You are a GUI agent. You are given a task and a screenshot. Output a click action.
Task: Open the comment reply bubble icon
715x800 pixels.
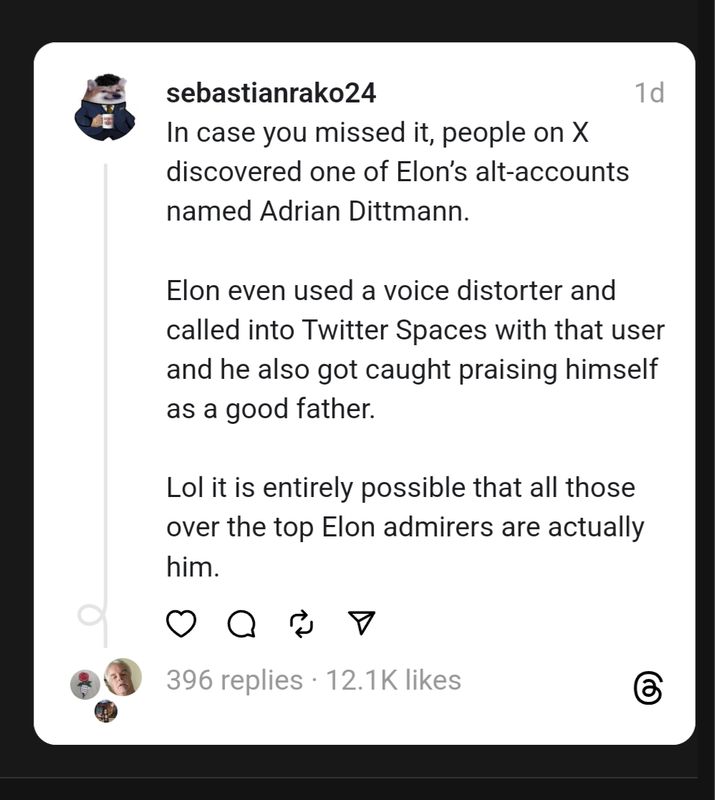point(241,623)
